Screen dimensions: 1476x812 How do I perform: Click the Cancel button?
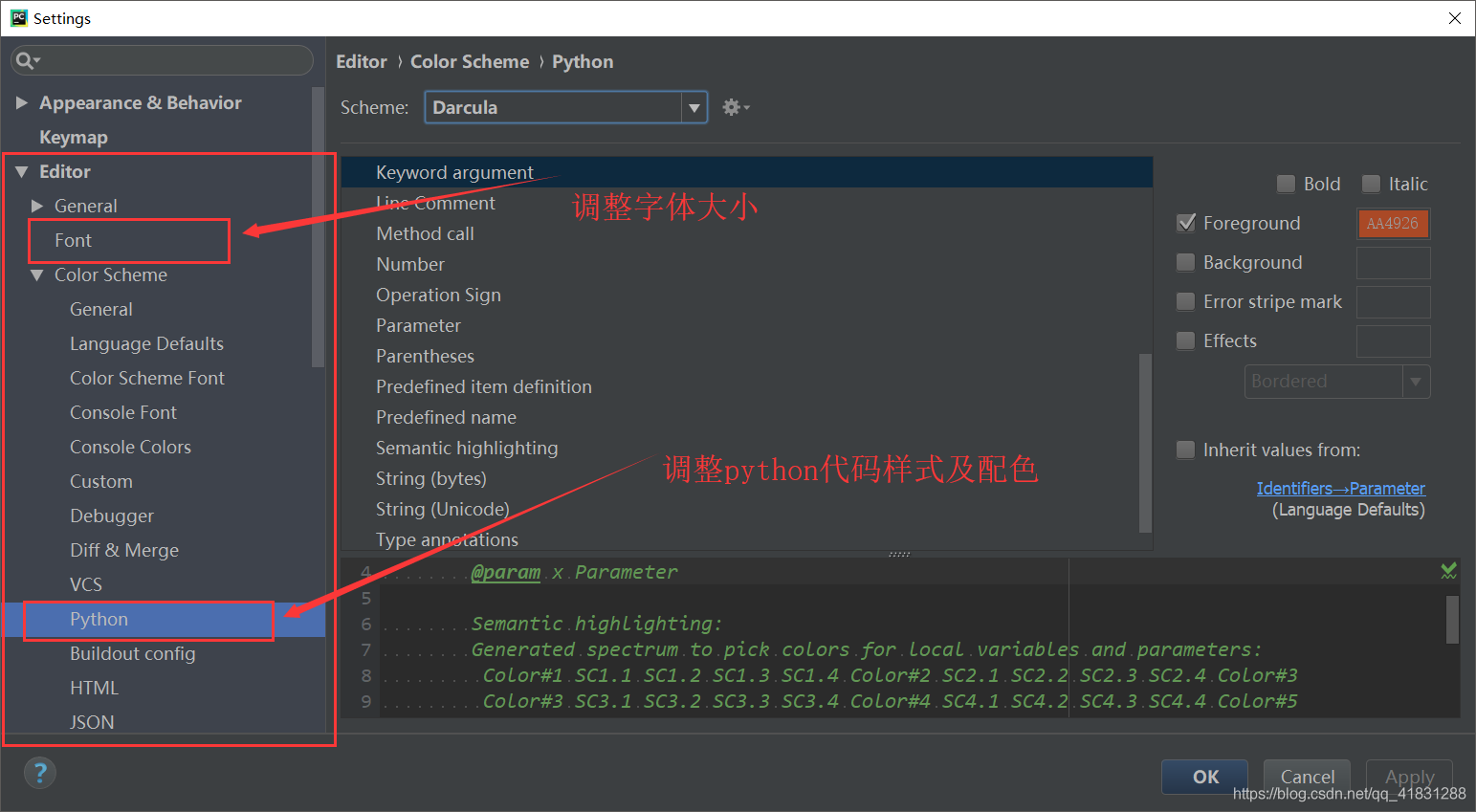(1307, 777)
